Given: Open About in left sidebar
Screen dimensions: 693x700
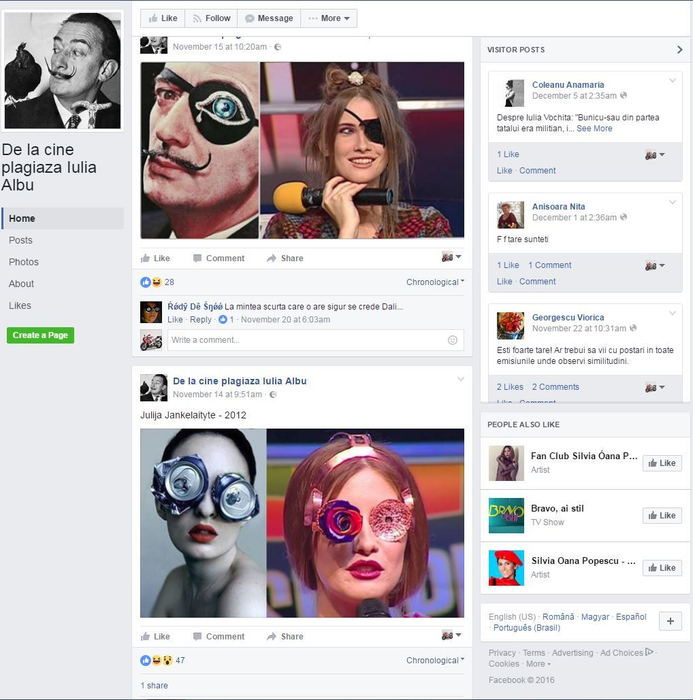Looking at the screenshot, I should [21, 284].
